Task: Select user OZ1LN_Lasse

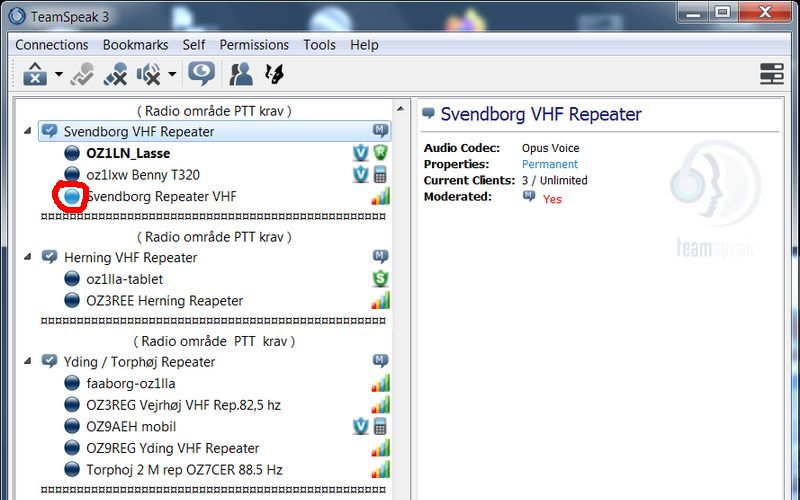Action: pos(128,153)
